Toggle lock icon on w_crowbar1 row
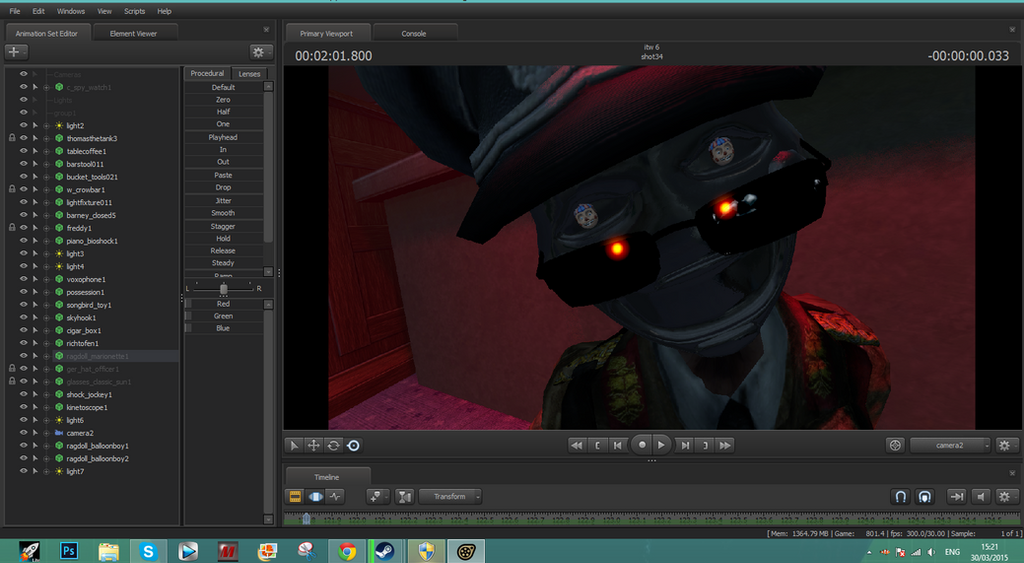 click(x=12, y=189)
